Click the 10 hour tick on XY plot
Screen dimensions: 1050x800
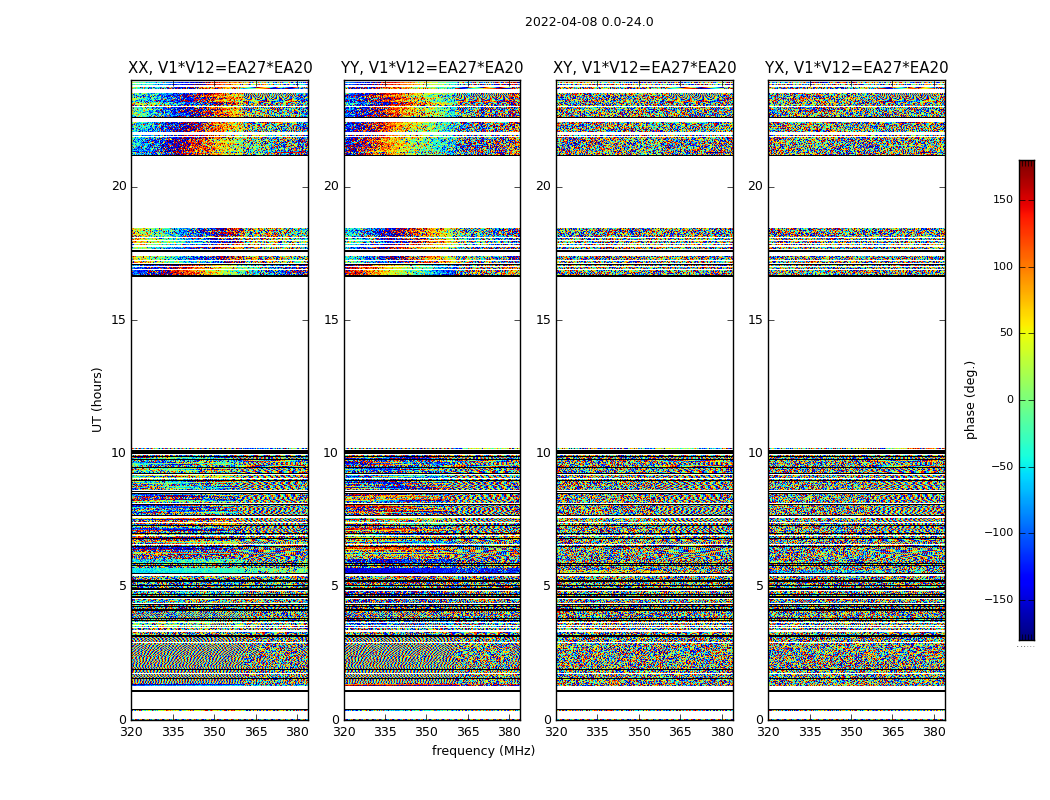pyautogui.click(x=543, y=453)
